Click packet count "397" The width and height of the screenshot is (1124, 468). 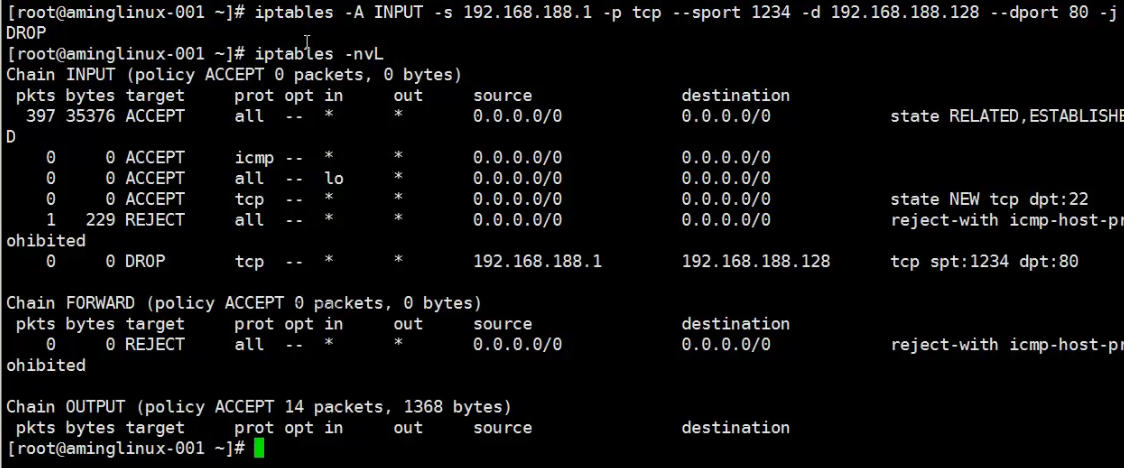point(40,116)
